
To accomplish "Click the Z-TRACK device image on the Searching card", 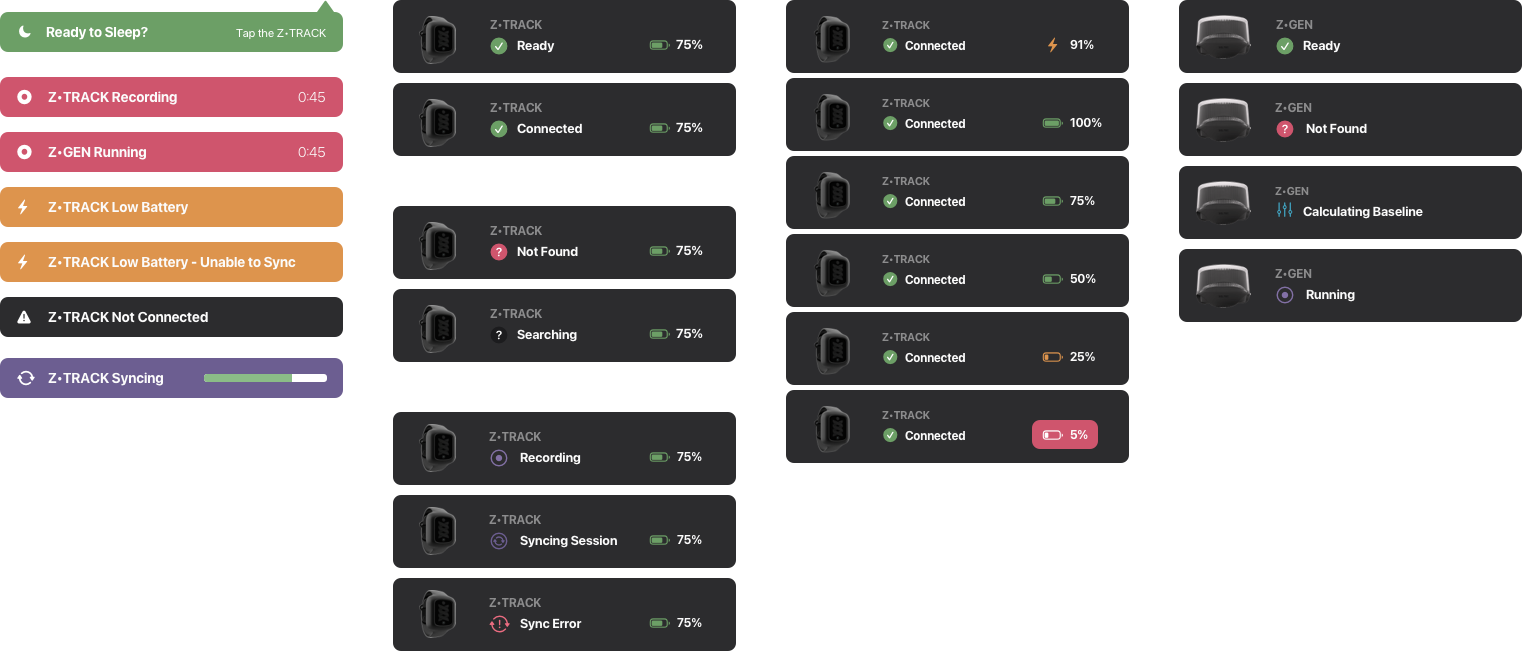I will pyautogui.click(x=437, y=325).
